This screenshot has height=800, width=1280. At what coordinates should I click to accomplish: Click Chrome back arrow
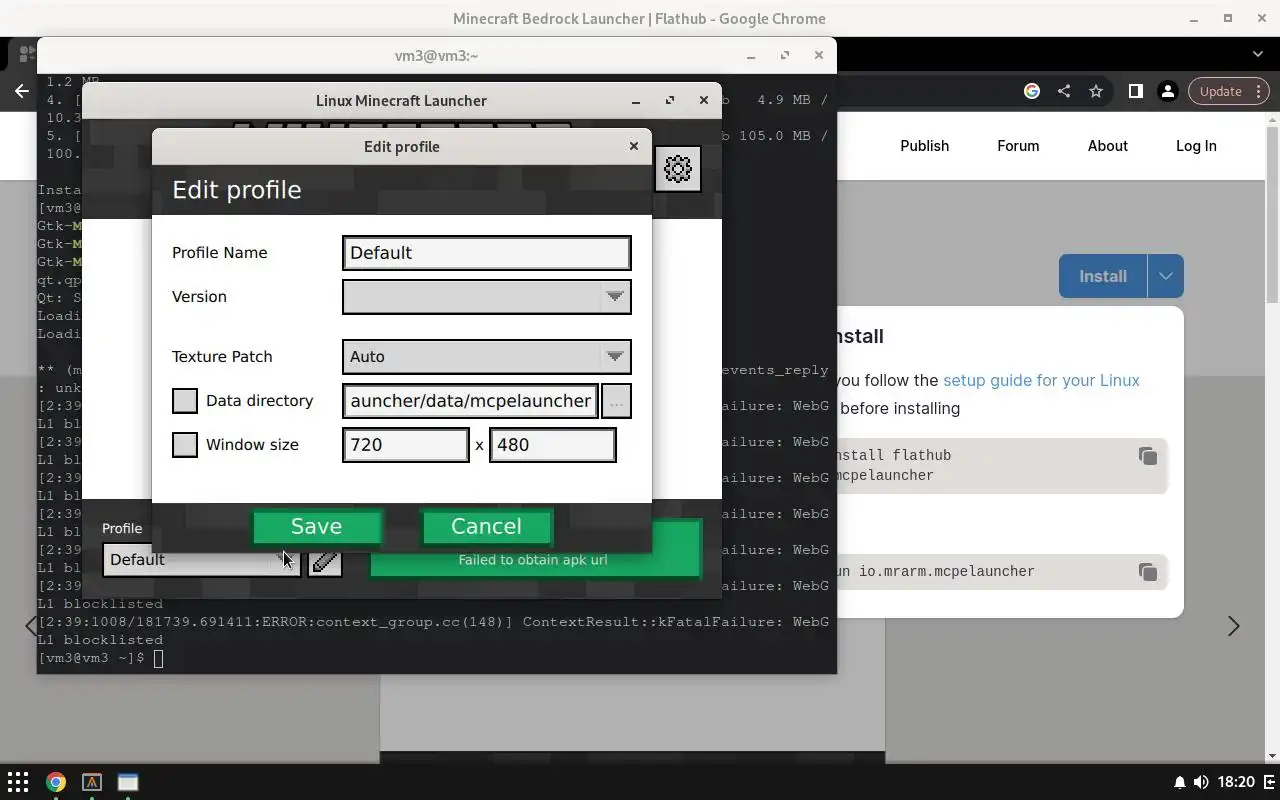pos(22,91)
